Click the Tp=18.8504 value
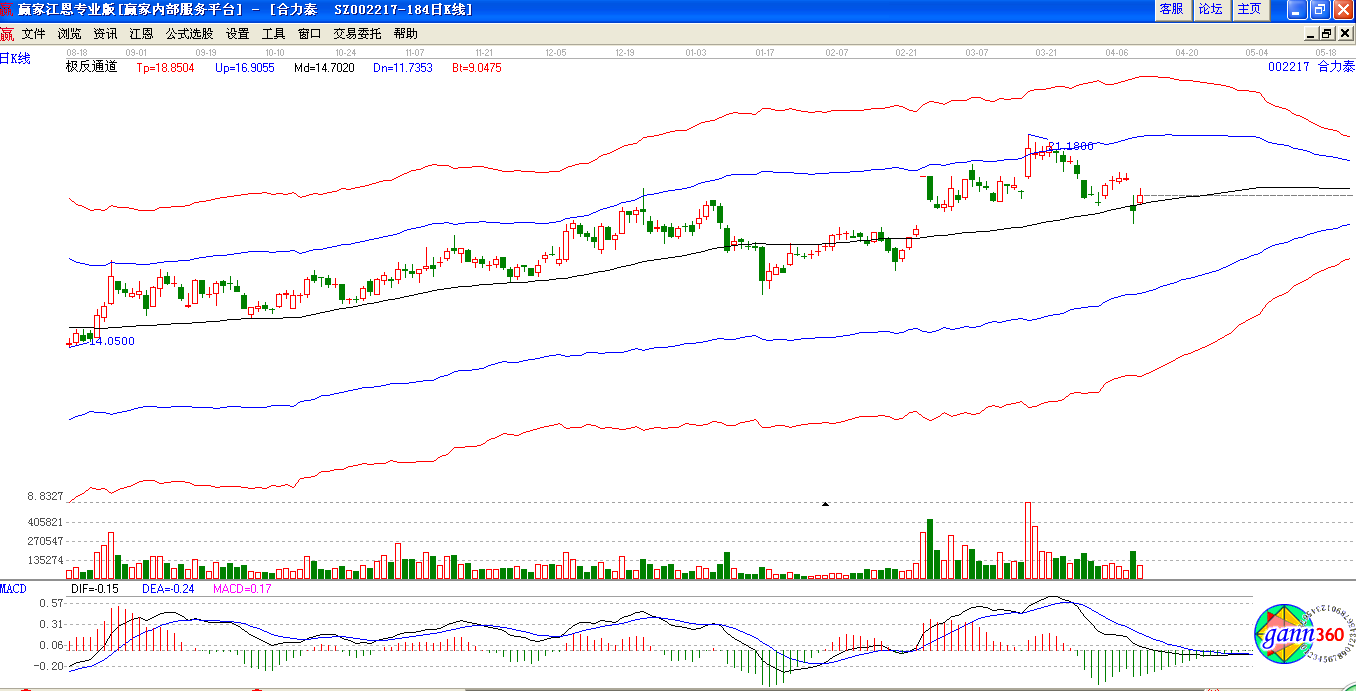Screen dimensions: 1356x691 pos(165,68)
